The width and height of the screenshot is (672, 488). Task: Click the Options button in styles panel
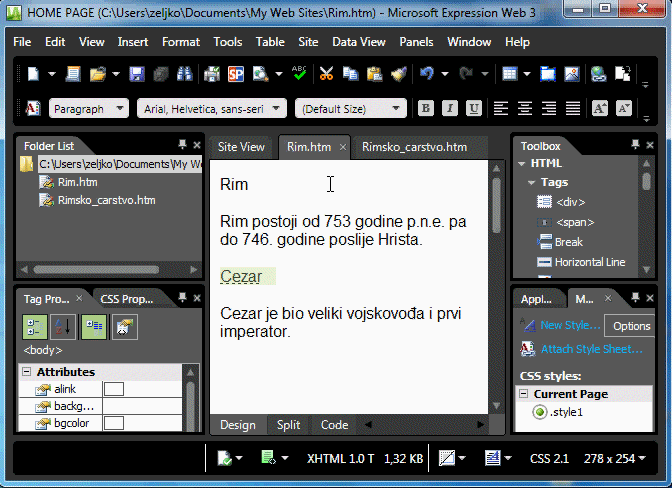(631, 326)
